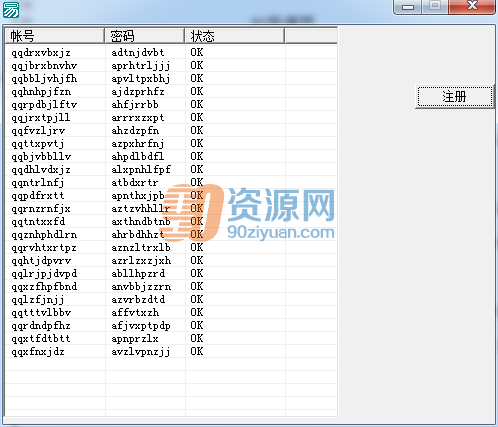Click password ajdzprhfz

(x=138, y=92)
